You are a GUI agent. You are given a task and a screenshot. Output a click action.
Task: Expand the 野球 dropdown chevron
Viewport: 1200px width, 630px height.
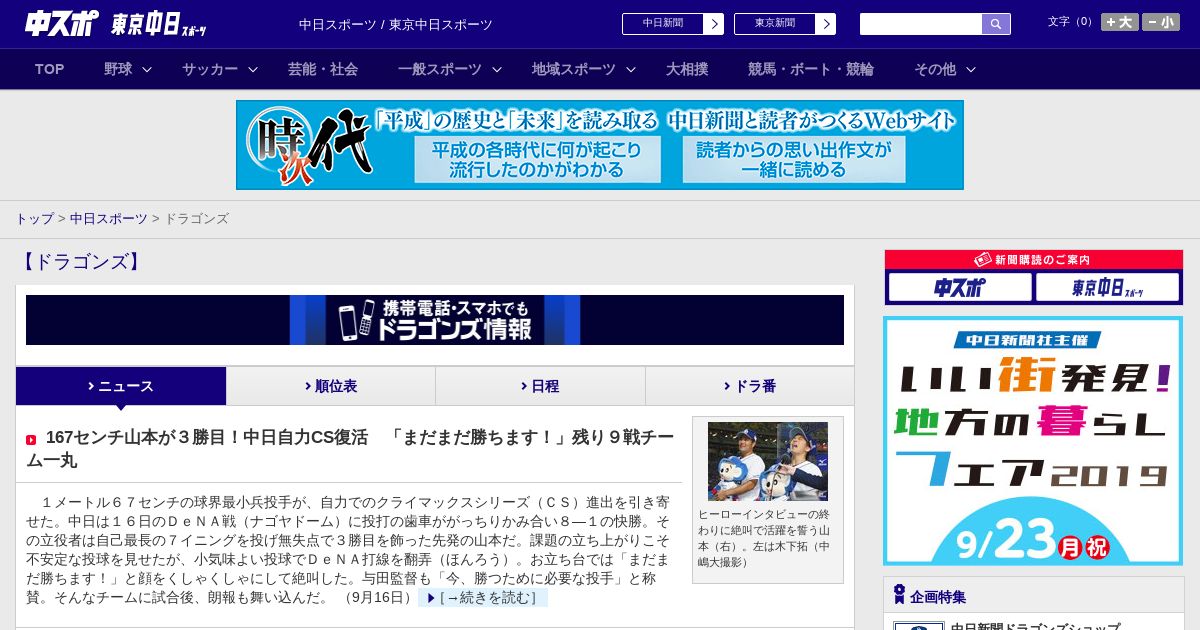(x=147, y=69)
